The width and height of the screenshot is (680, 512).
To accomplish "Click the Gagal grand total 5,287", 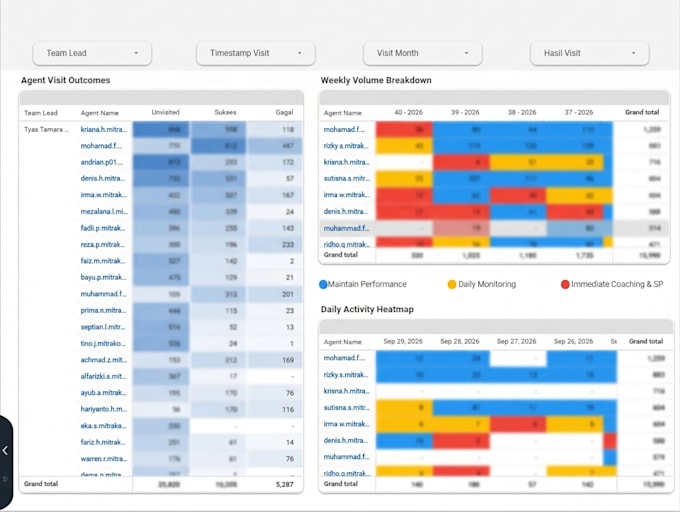I will pyautogui.click(x=284, y=484).
